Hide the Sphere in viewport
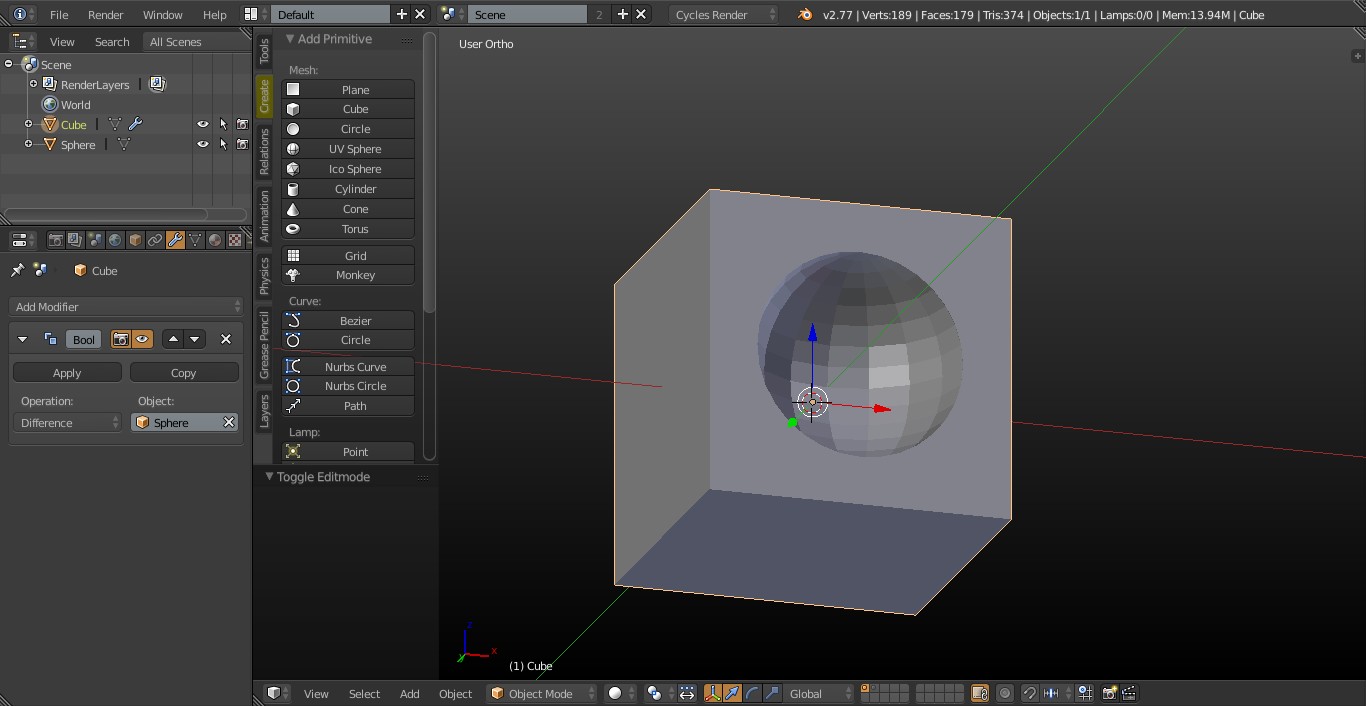1366x706 pixels. (203, 144)
